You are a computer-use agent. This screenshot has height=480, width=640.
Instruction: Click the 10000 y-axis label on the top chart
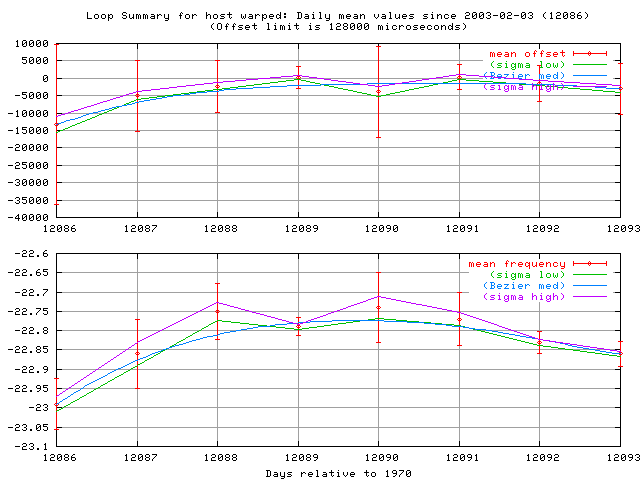pyautogui.click(x=30, y=44)
